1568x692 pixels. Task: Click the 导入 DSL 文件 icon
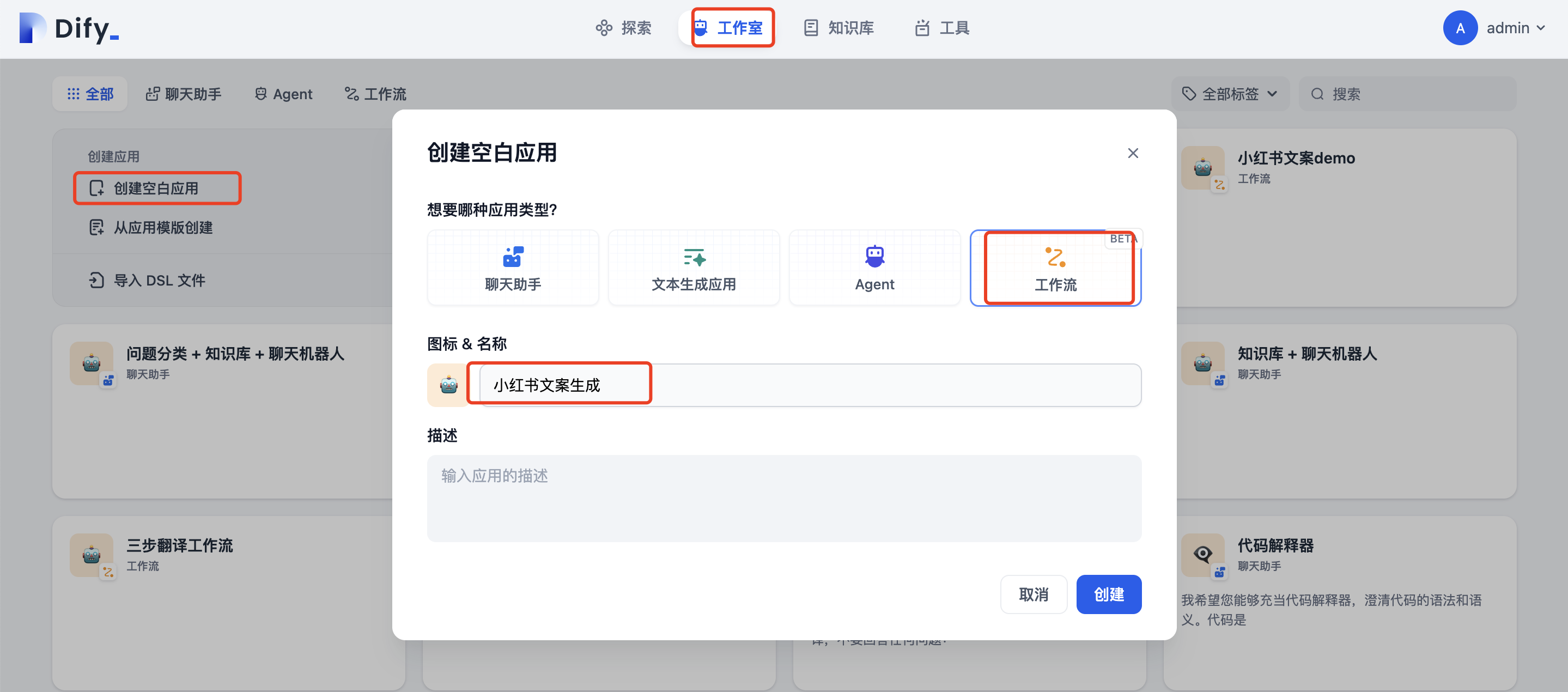pyautogui.click(x=96, y=280)
